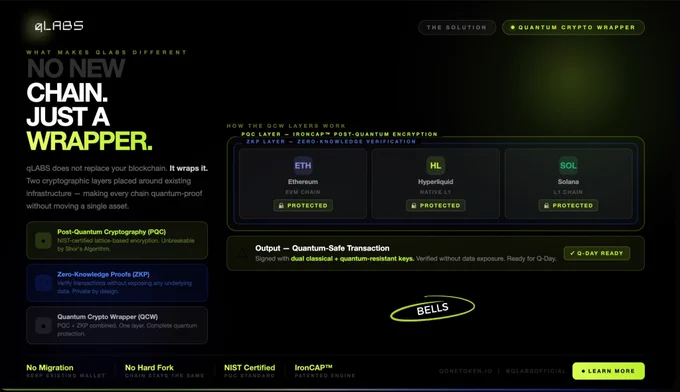The image size is (680, 392).
Task: Click the 'It wraps it.' bold text
Action: 188,168
